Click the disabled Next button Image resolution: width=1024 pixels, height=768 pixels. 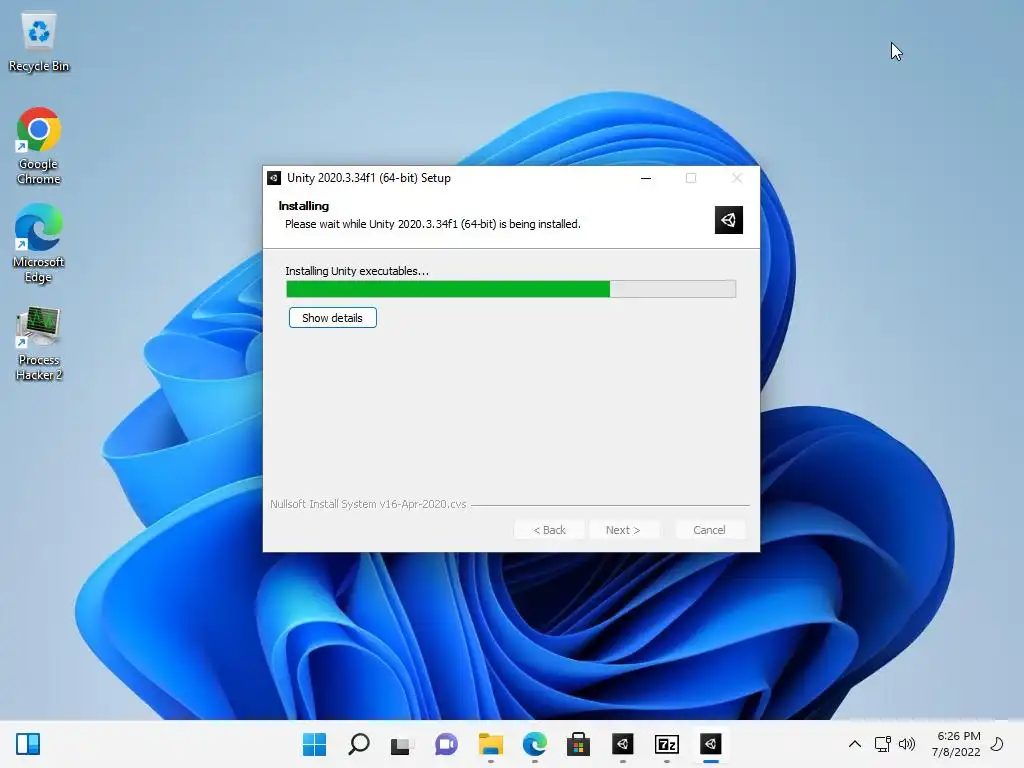(x=623, y=530)
